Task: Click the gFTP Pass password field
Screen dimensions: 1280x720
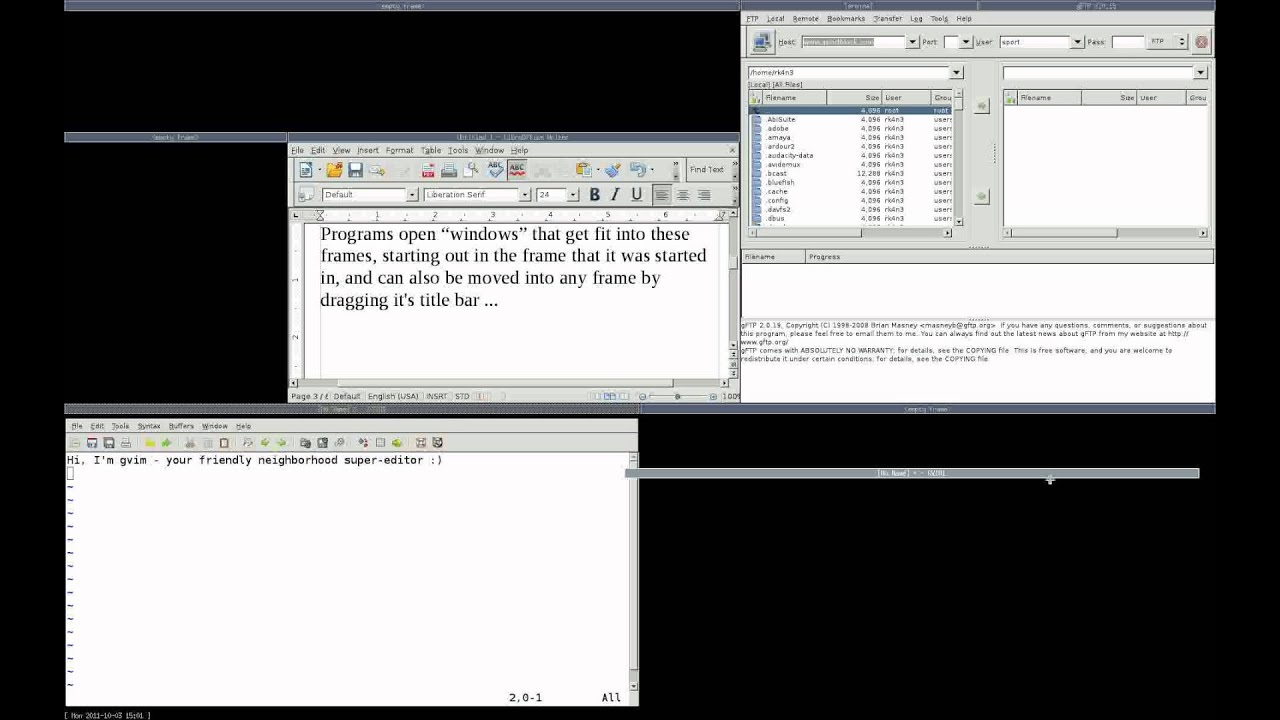Action: (1127, 42)
